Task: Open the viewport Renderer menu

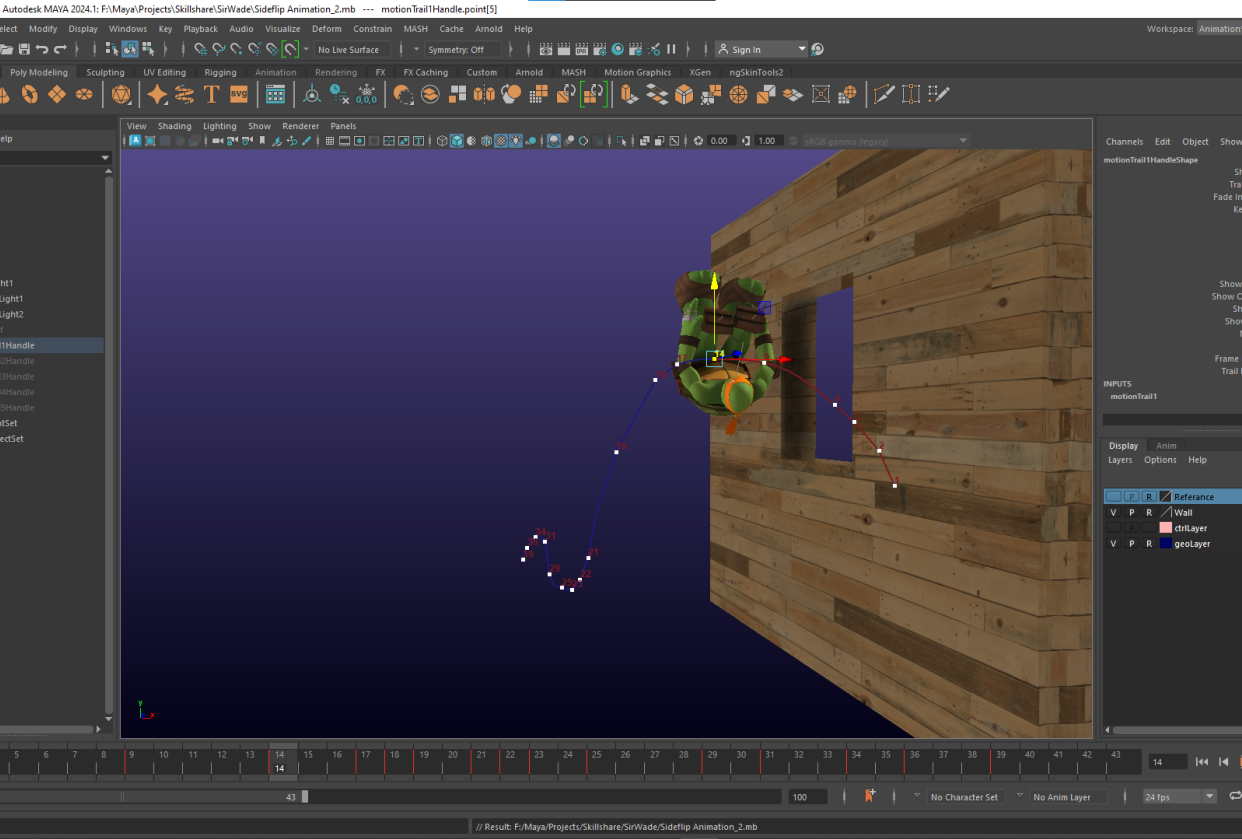Action: [x=300, y=126]
